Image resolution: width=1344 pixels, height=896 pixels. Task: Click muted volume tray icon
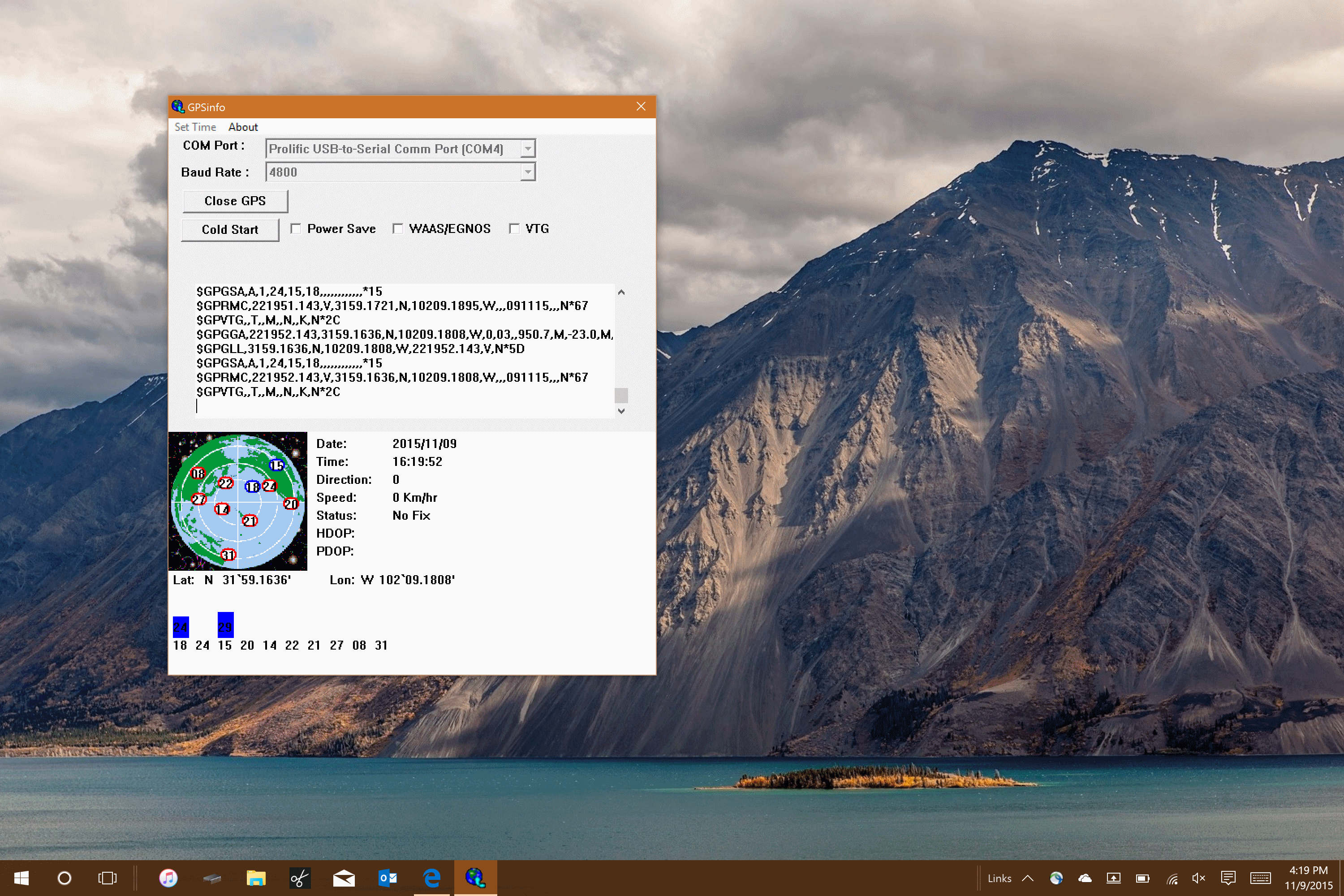(1199, 878)
